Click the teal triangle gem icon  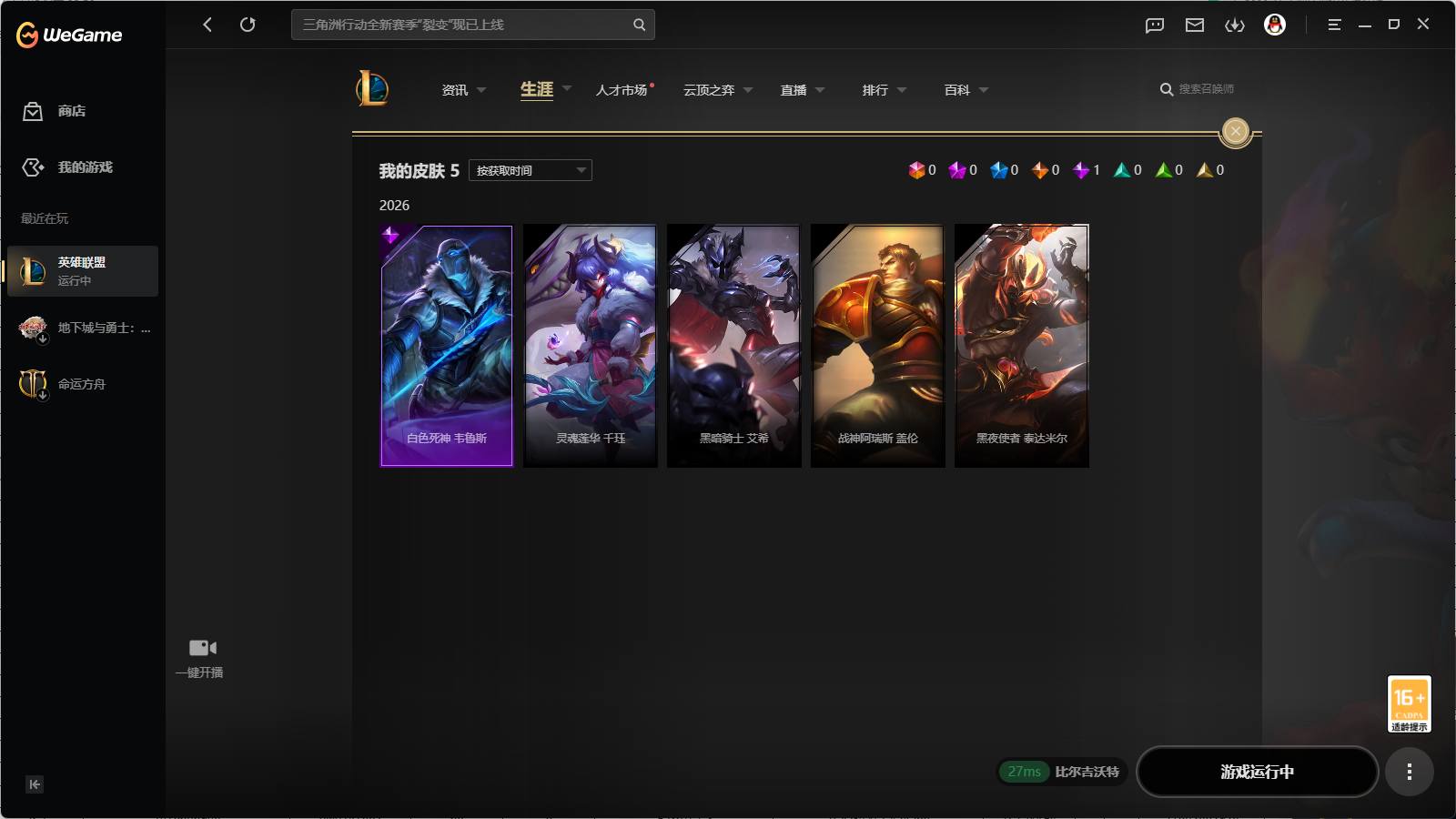pyautogui.click(x=1122, y=170)
